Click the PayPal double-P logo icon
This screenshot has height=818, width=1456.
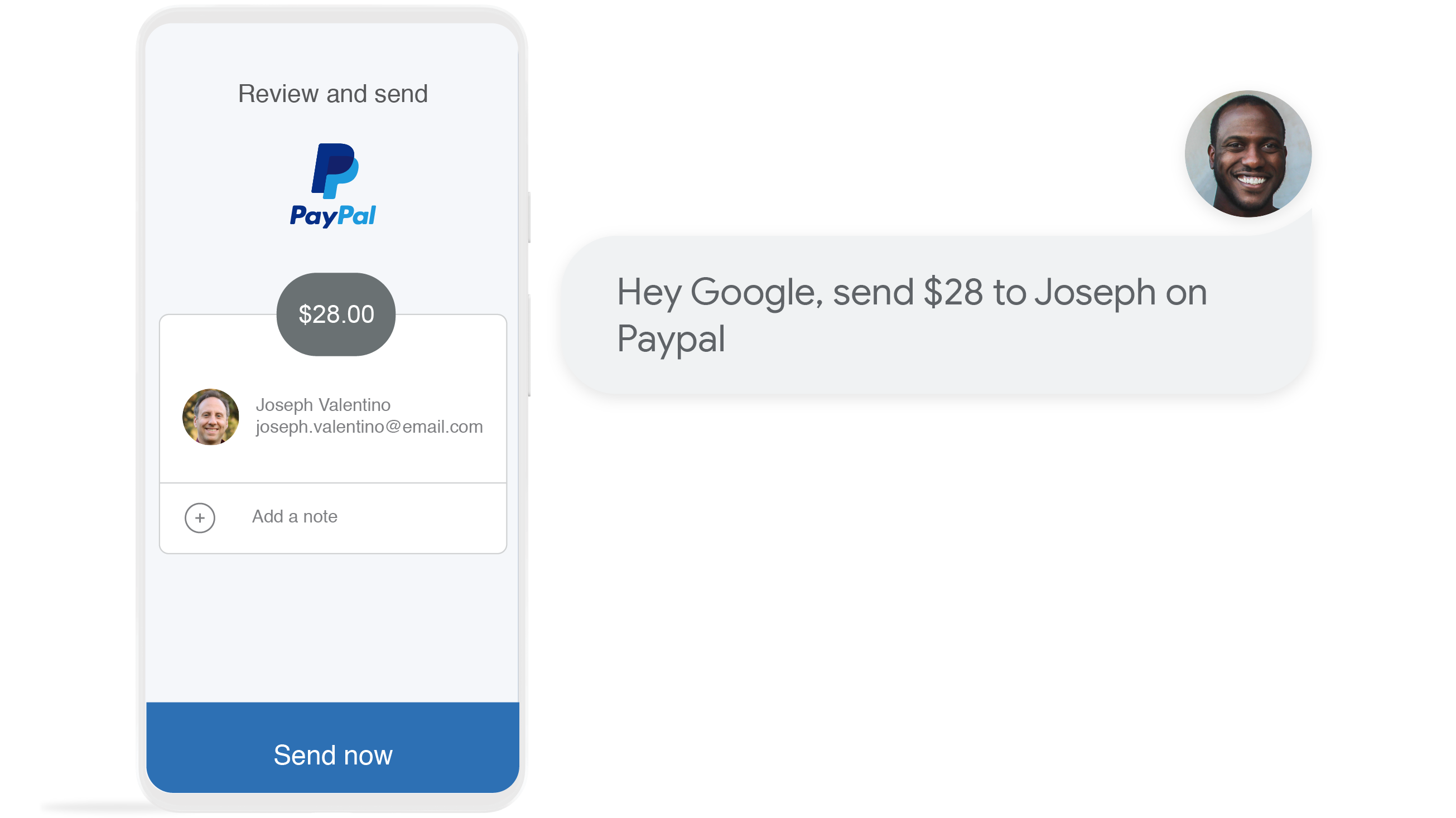pyautogui.click(x=335, y=171)
